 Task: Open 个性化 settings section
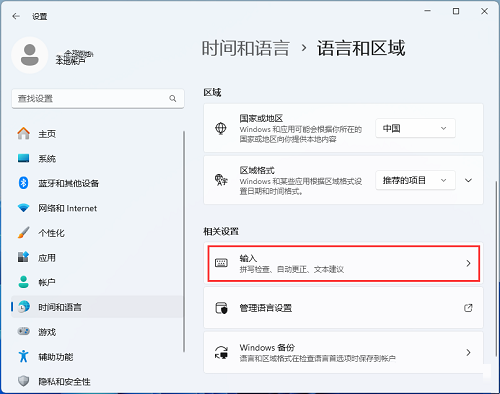[x=97, y=233]
